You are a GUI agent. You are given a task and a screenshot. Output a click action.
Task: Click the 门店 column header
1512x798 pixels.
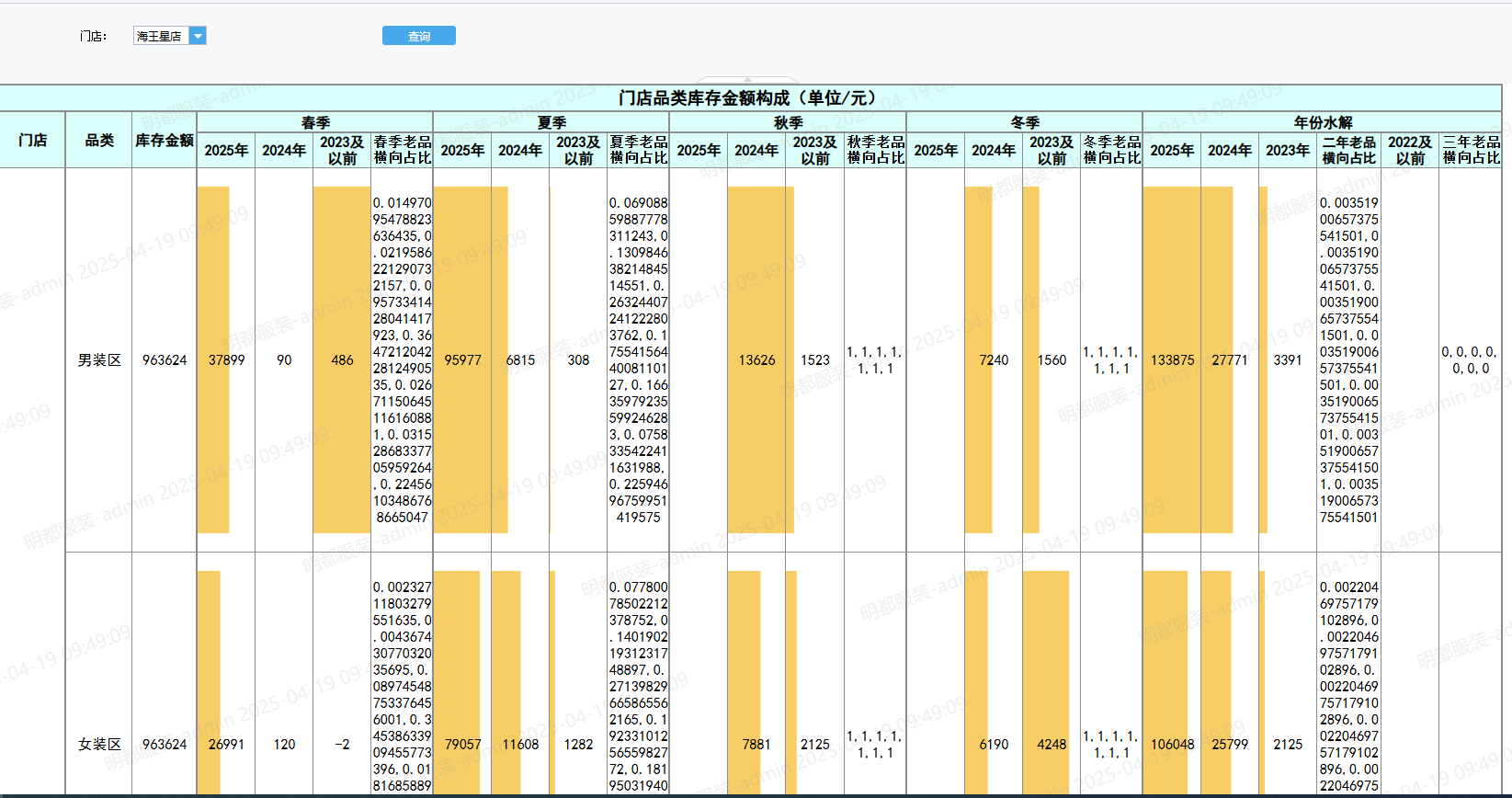point(32,140)
